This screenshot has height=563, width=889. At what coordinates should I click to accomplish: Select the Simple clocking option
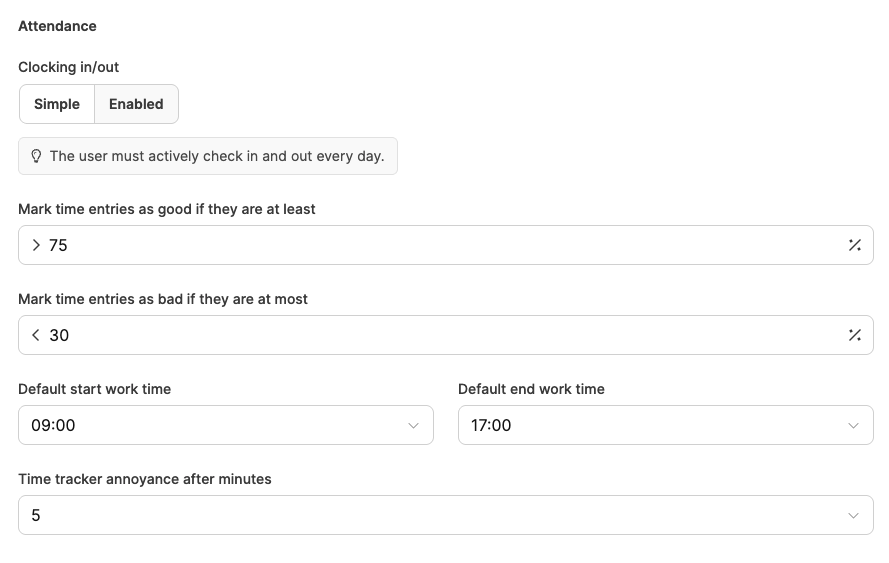(x=57, y=104)
